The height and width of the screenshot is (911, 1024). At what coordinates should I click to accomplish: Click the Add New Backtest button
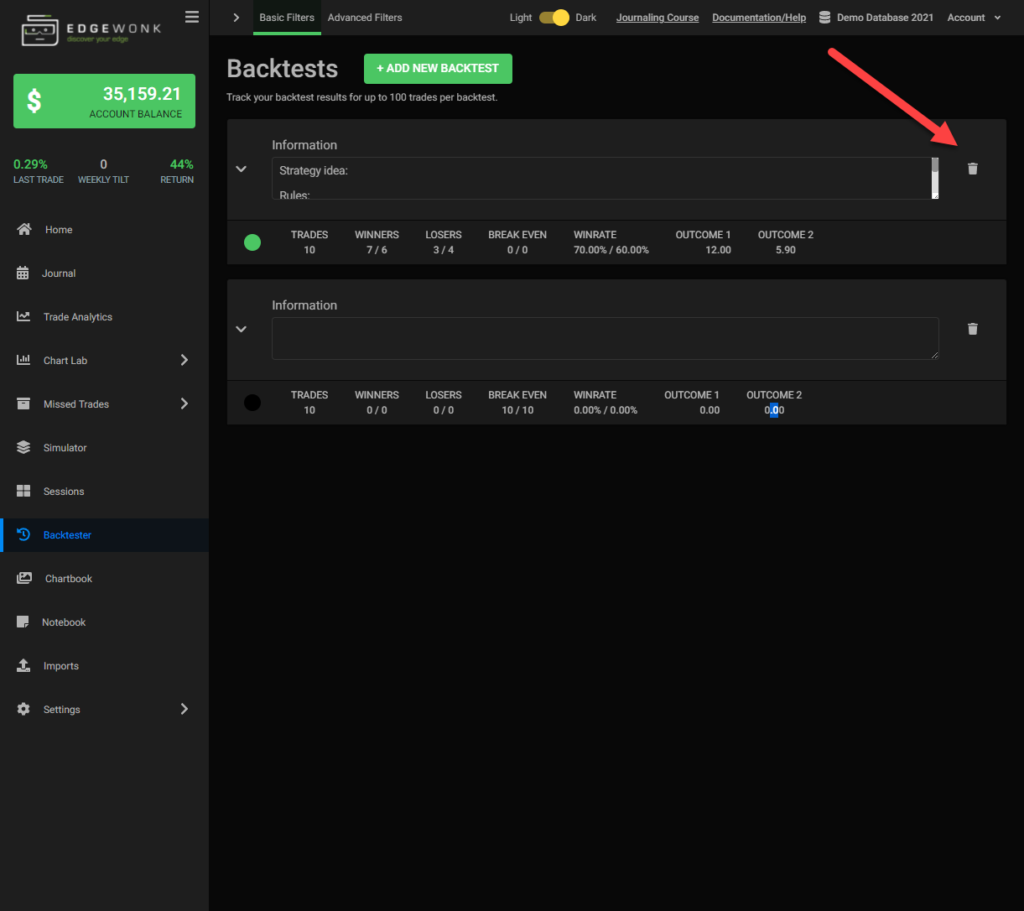(438, 68)
